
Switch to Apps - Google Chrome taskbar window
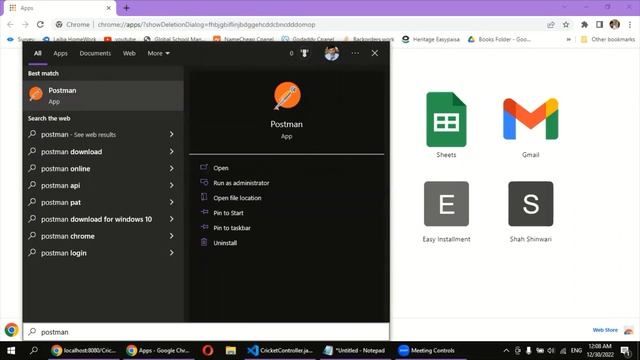158,350
